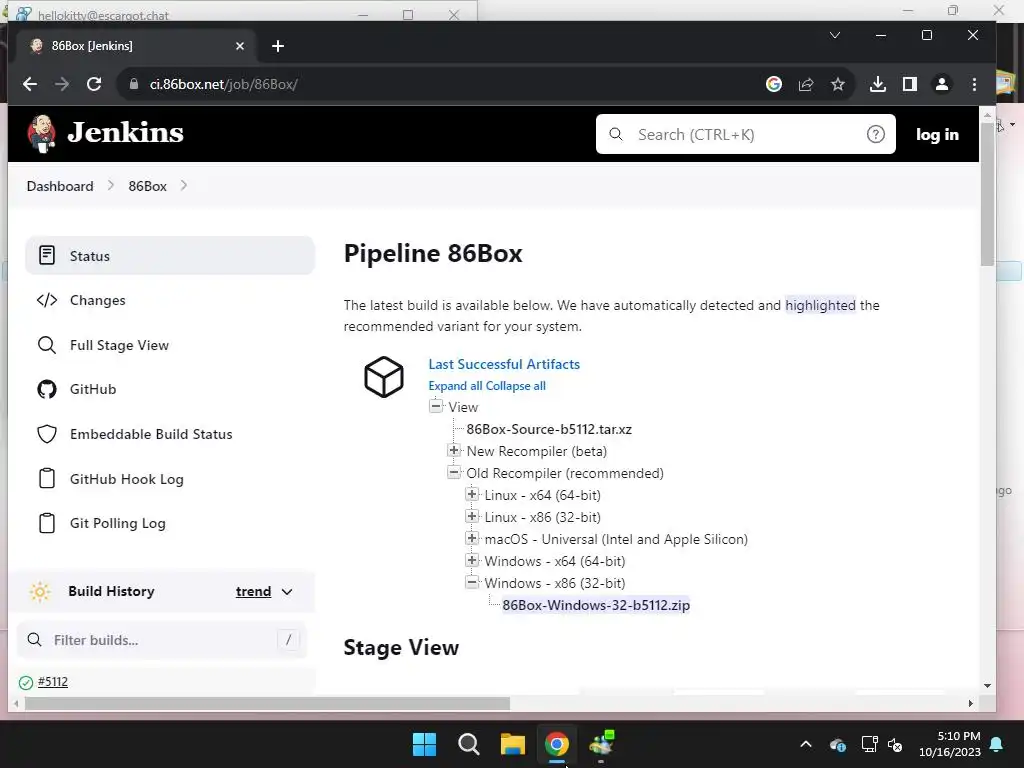Screen dimensions: 1024x768
Task: Focus the Filter builds field
Action: click(161, 640)
